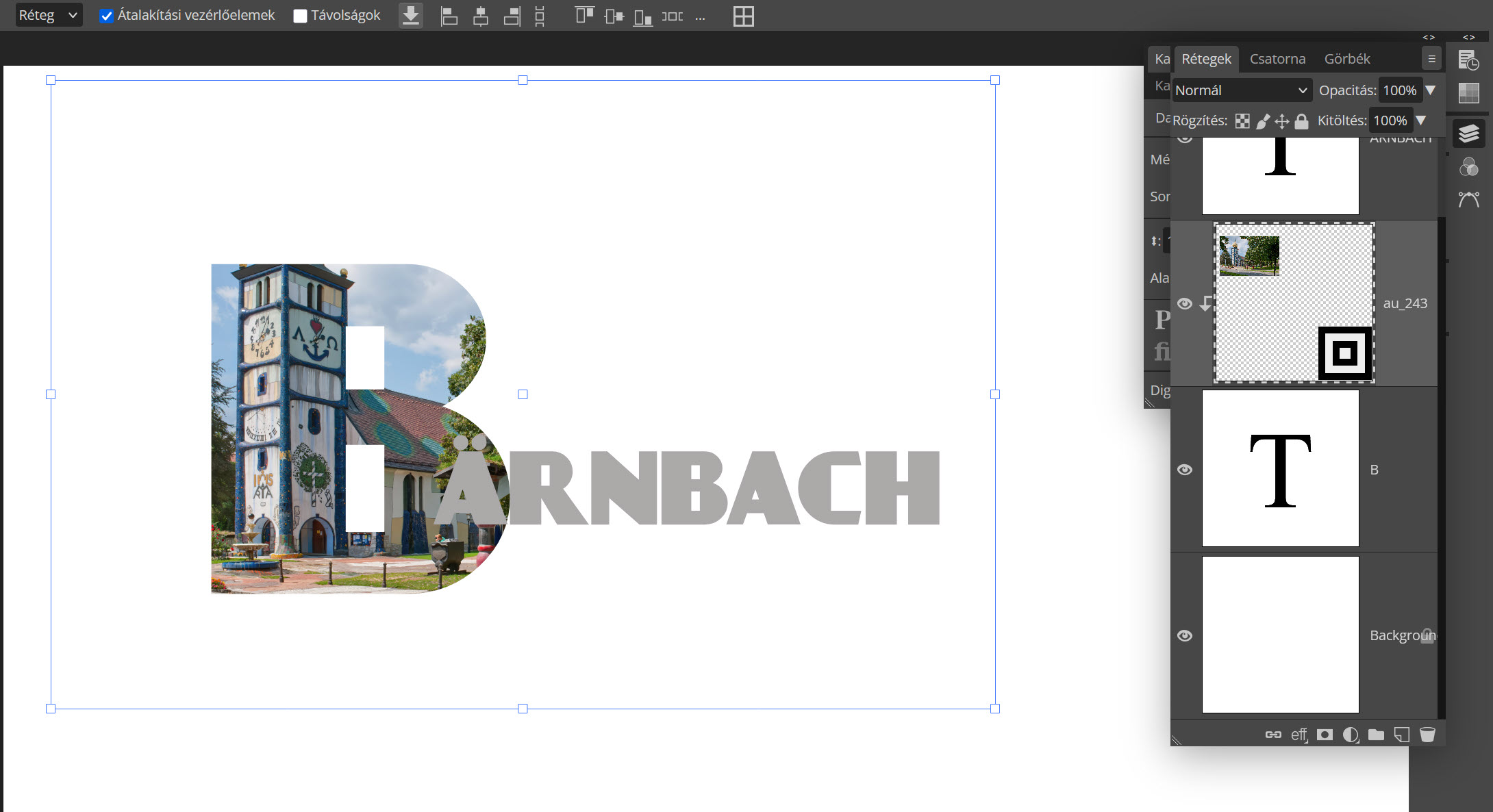Add a raster mask to the layer
The image size is (1493, 812).
pos(1325,735)
